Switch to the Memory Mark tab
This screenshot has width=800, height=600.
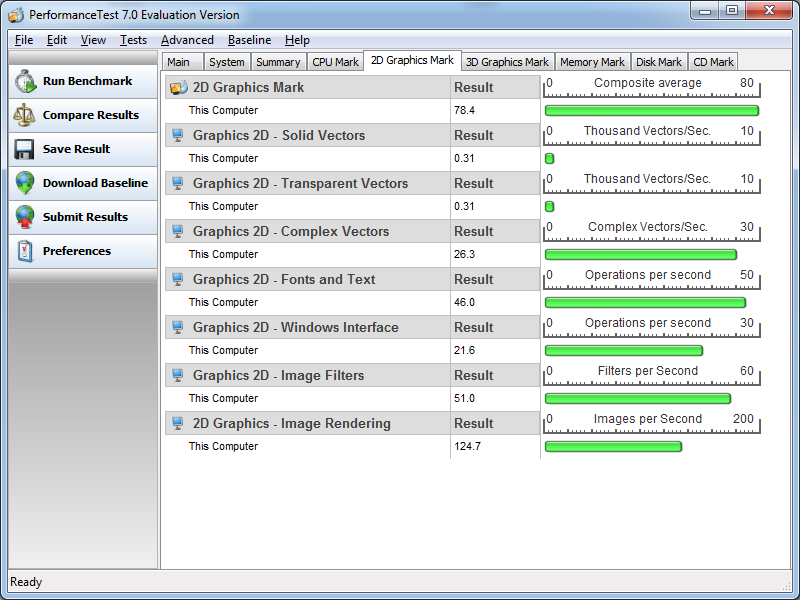[x=592, y=62]
